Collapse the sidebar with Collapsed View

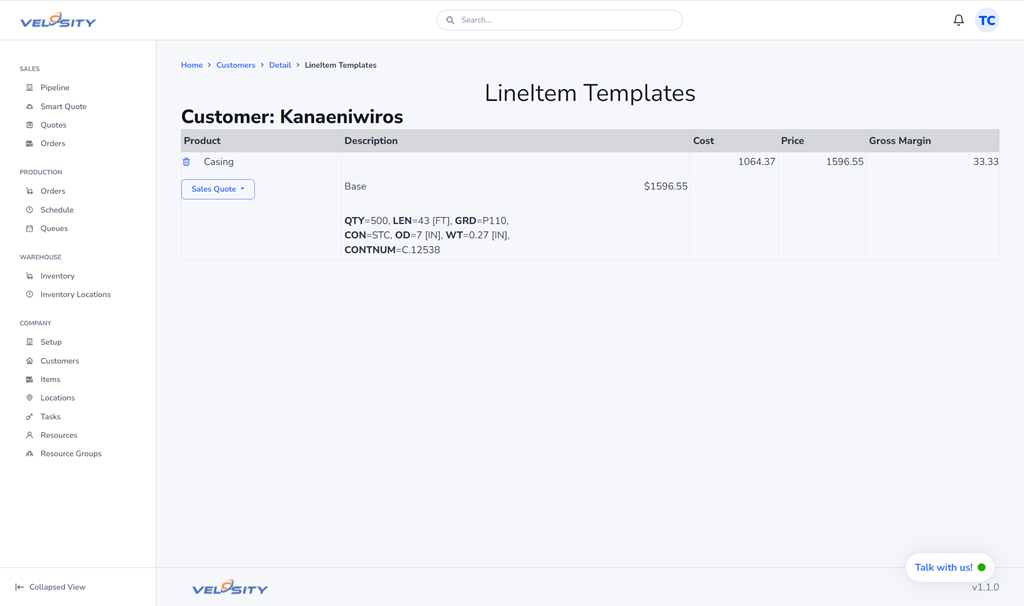50,587
